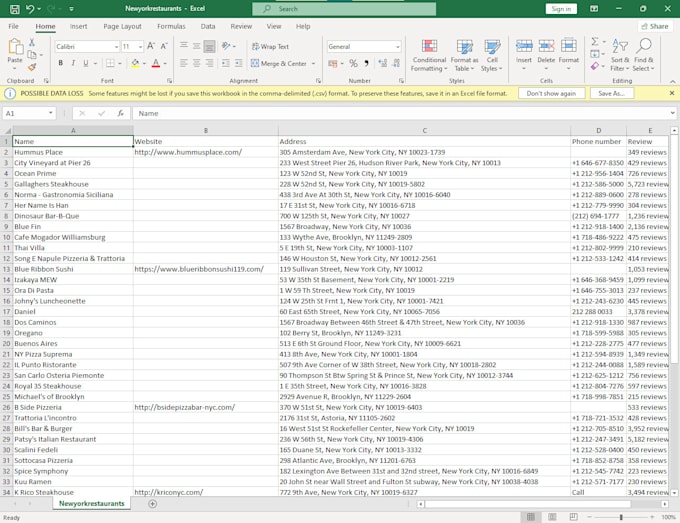Click the Save icon in title bar
The height and width of the screenshot is (523, 680).
tap(14, 9)
